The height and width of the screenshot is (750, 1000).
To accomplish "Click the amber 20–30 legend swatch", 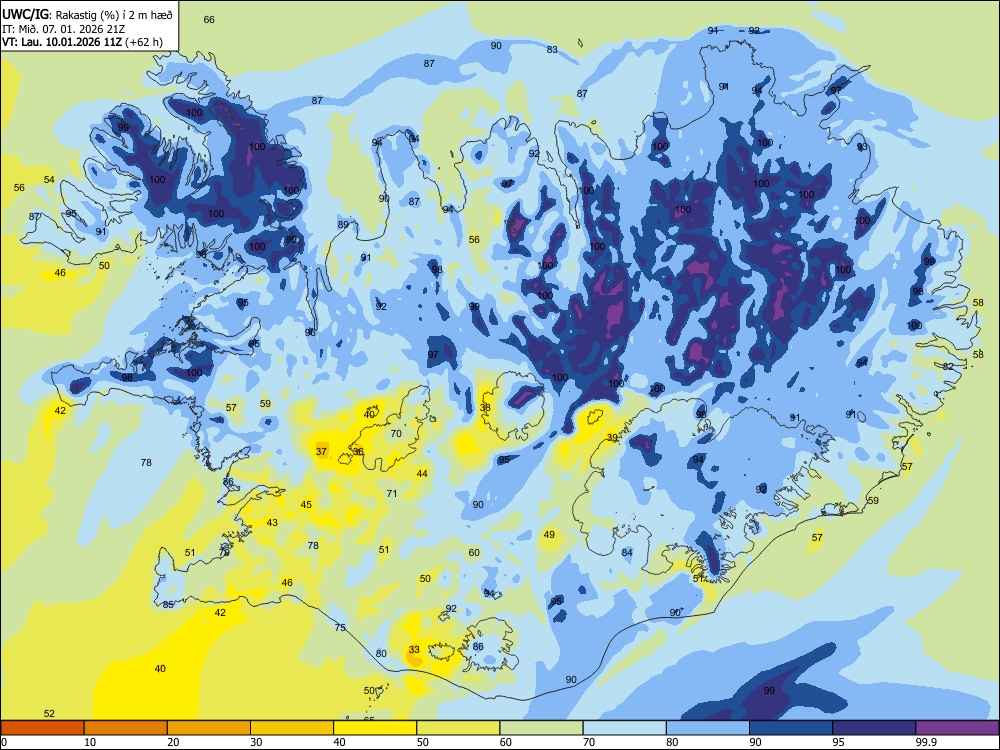I will 209,728.
